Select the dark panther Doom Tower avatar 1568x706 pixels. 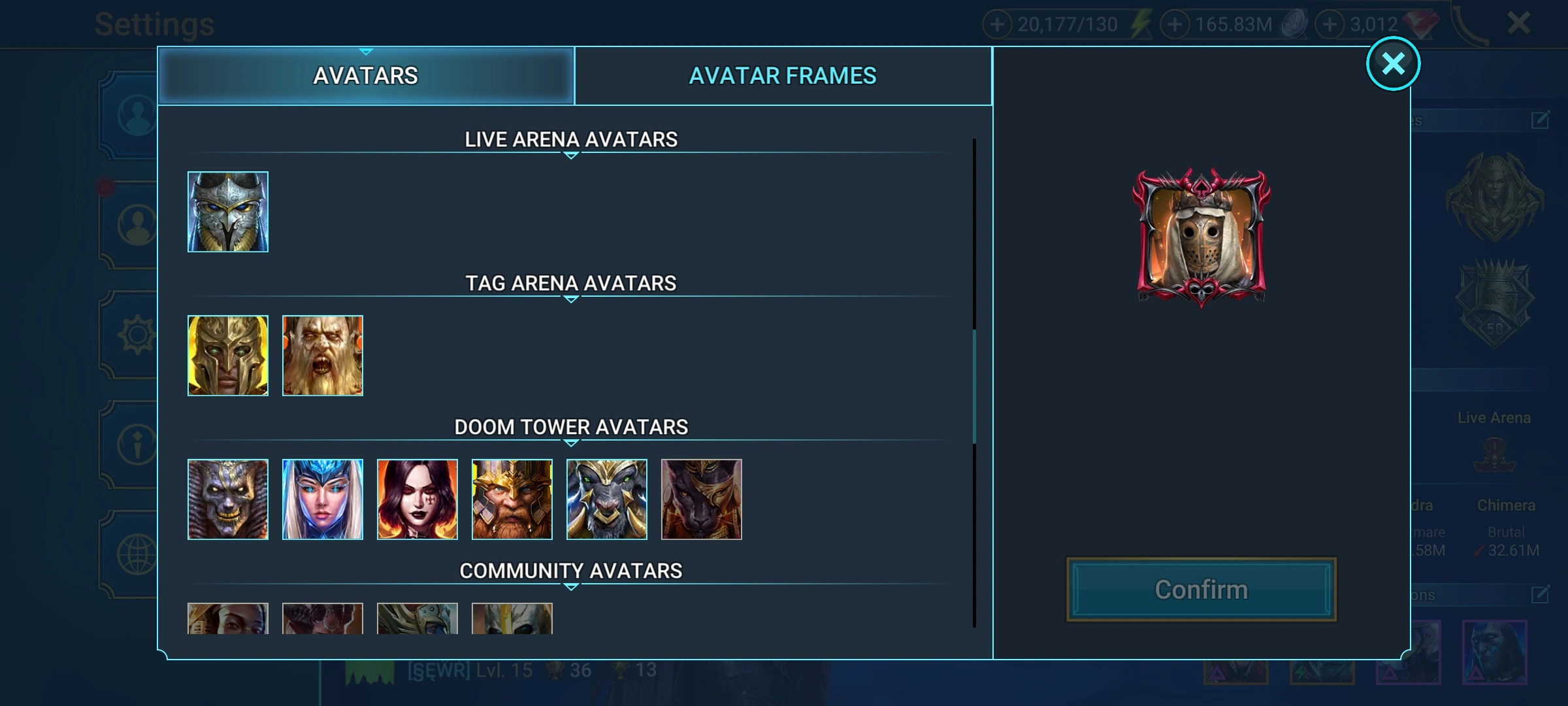[x=702, y=499]
